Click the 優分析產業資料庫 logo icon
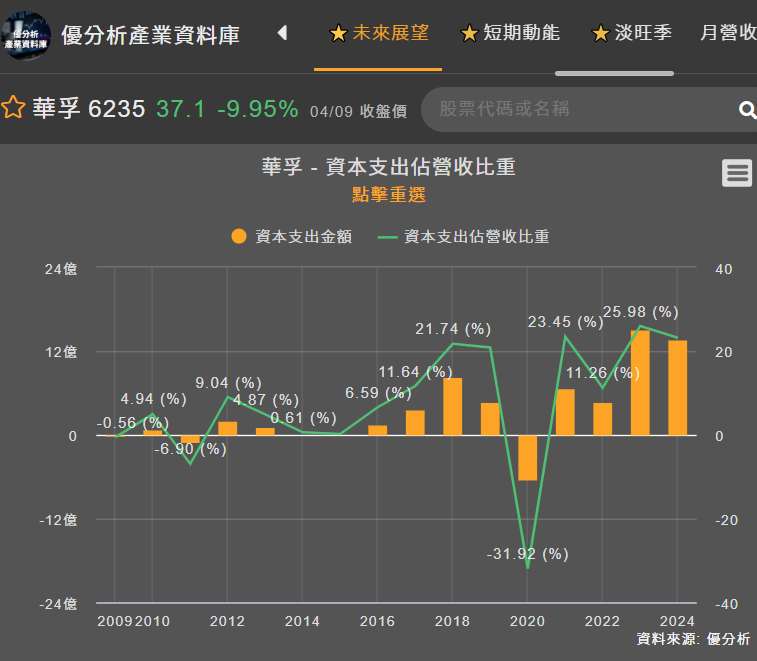 (26, 34)
